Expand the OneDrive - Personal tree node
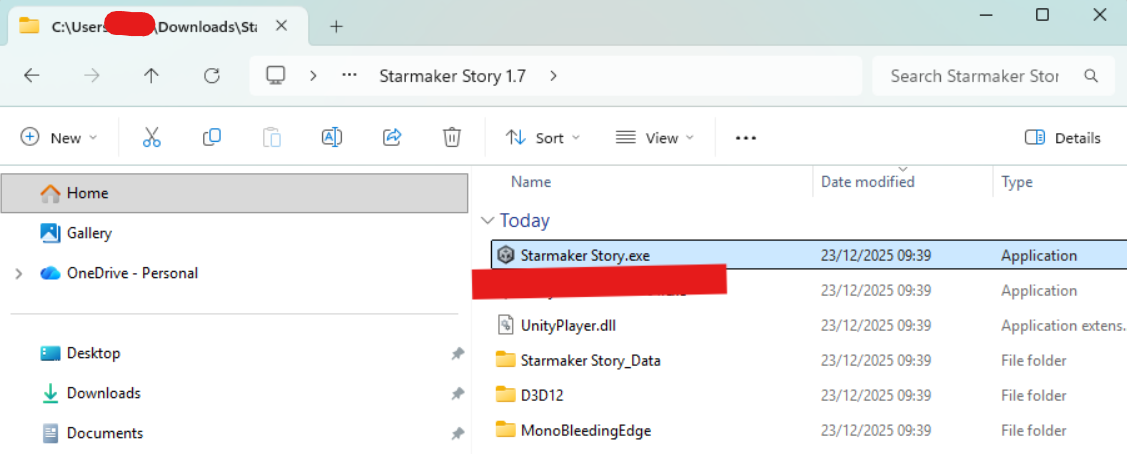This screenshot has height=454, width=1127. (x=19, y=273)
